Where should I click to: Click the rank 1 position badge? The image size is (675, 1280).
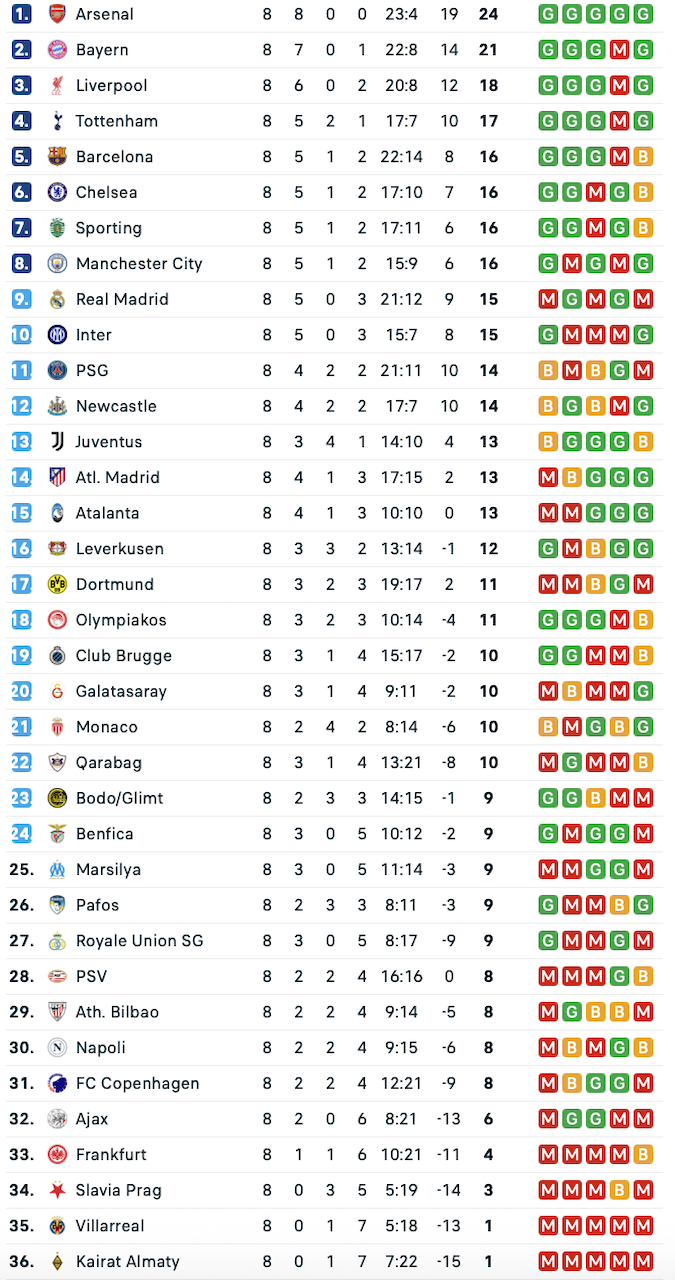point(22,14)
